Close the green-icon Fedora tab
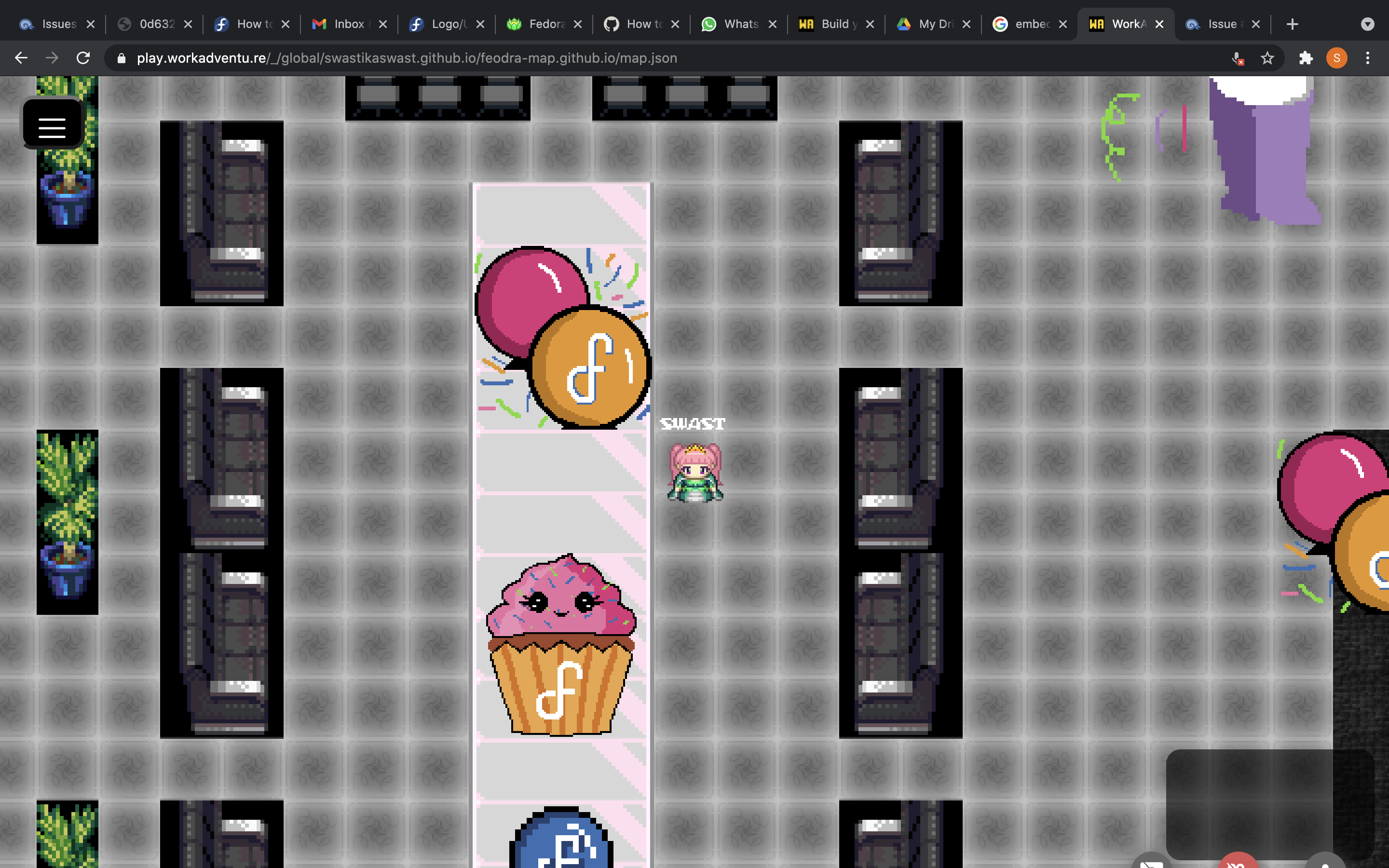 [578, 24]
